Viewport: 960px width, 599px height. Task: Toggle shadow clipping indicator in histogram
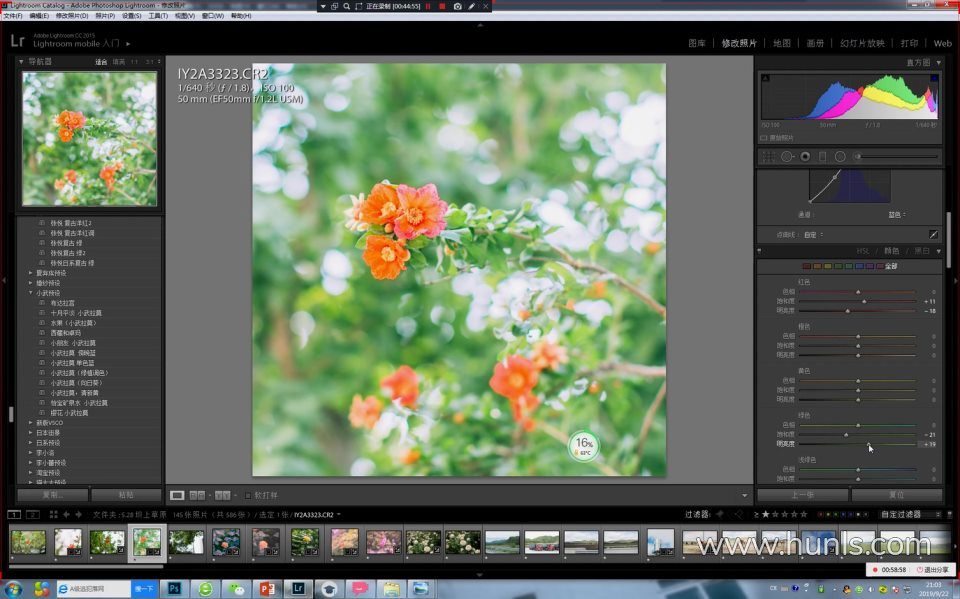(765, 78)
